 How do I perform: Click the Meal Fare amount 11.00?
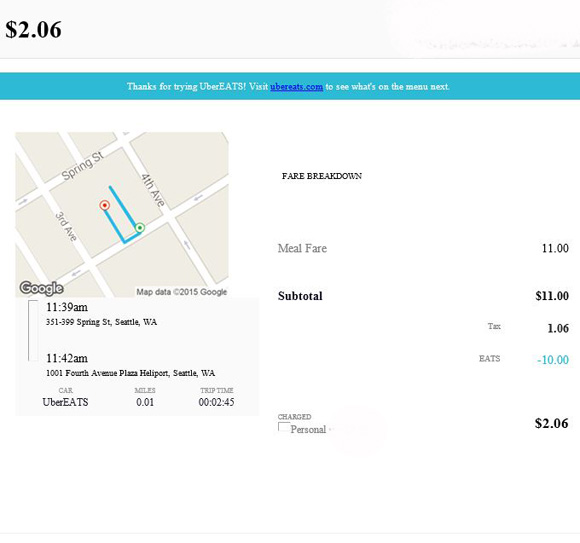tap(555, 248)
